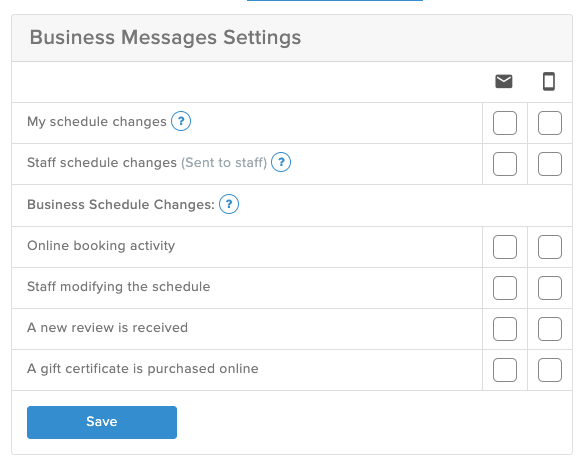Tick email for Staff modifying the schedule

[505, 288]
